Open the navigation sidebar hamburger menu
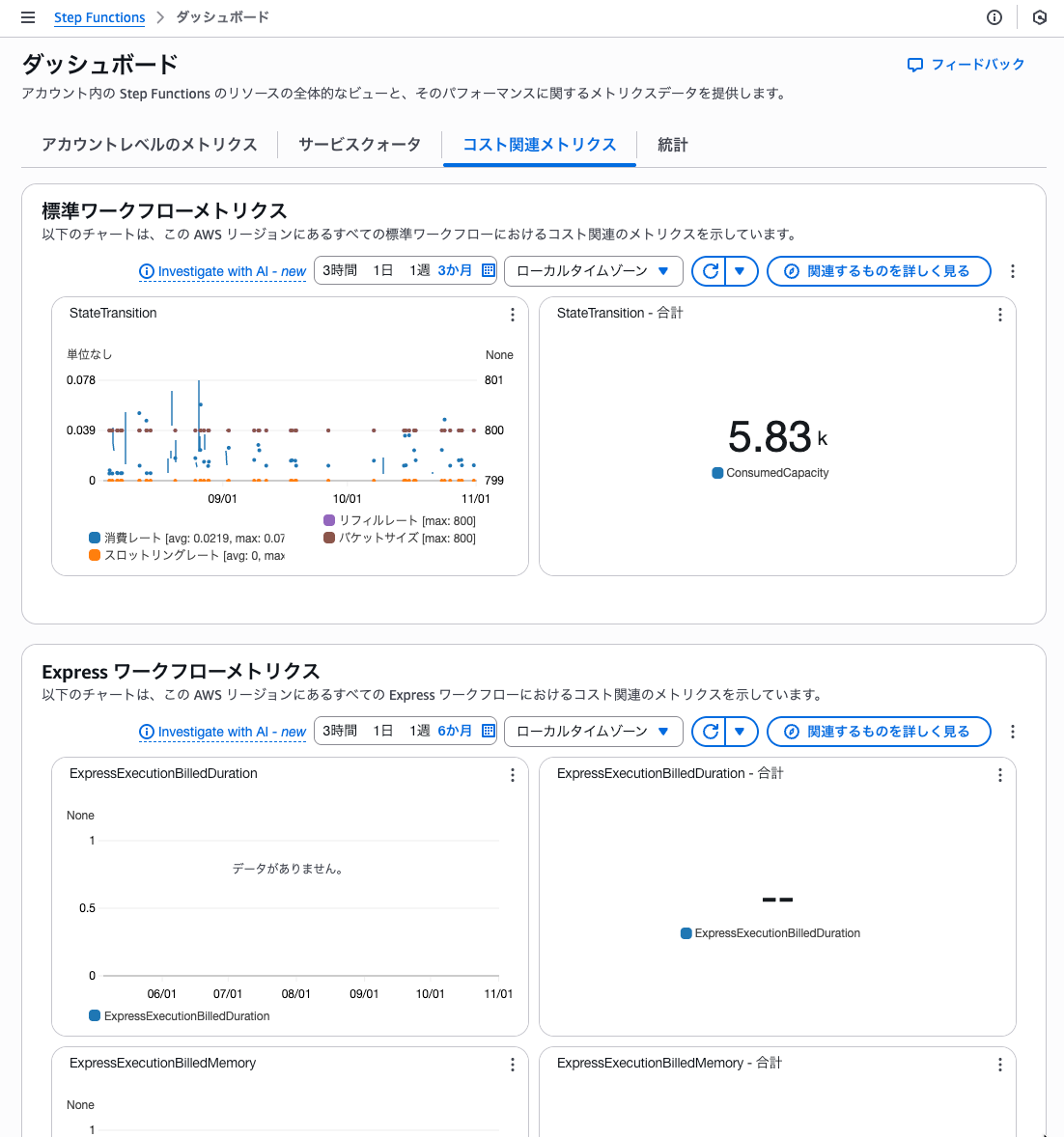This screenshot has height=1137, width=1064. (27, 16)
